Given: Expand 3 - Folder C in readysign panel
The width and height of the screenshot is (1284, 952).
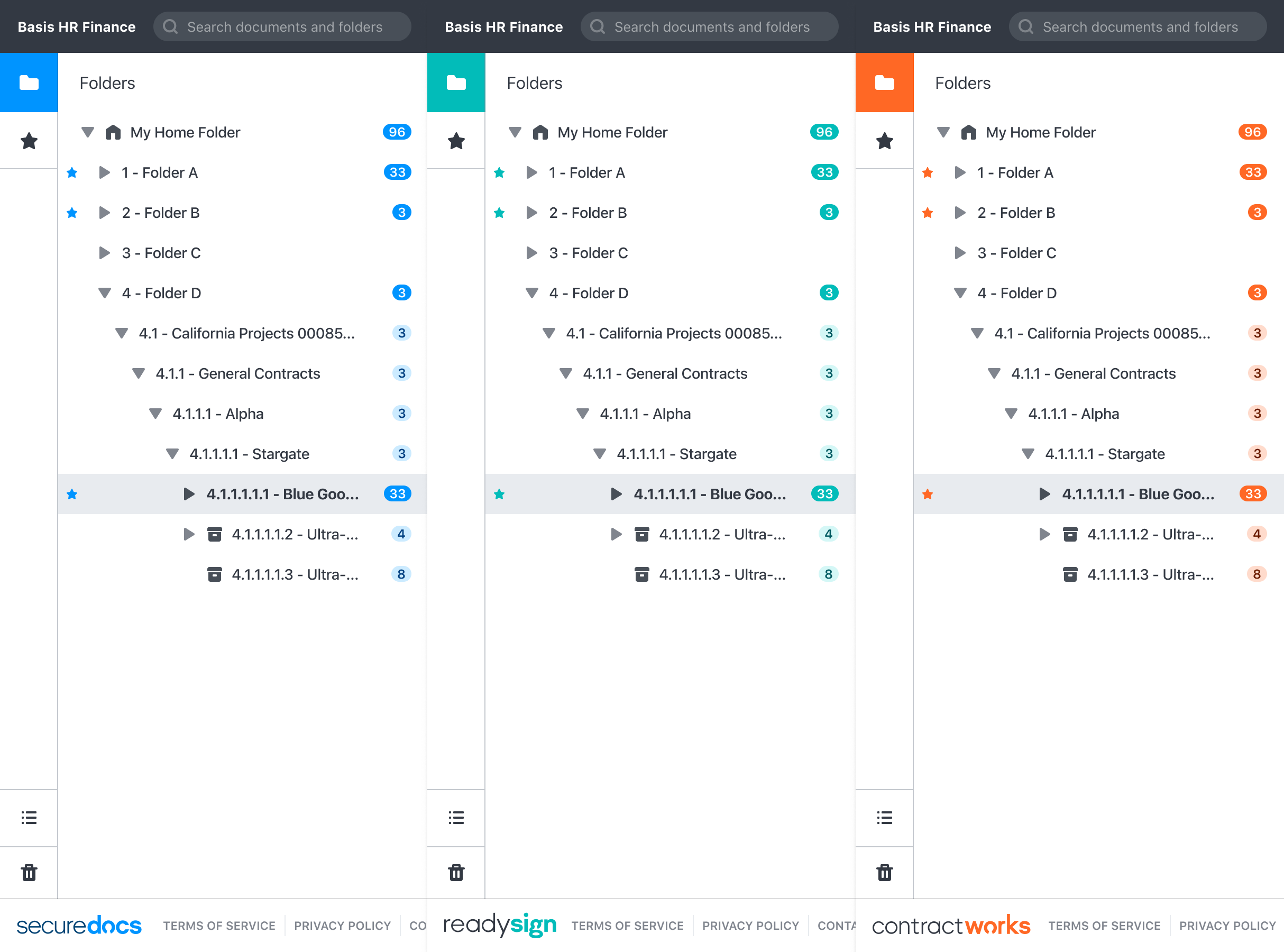Looking at the screenshot, I should [531, 252].
